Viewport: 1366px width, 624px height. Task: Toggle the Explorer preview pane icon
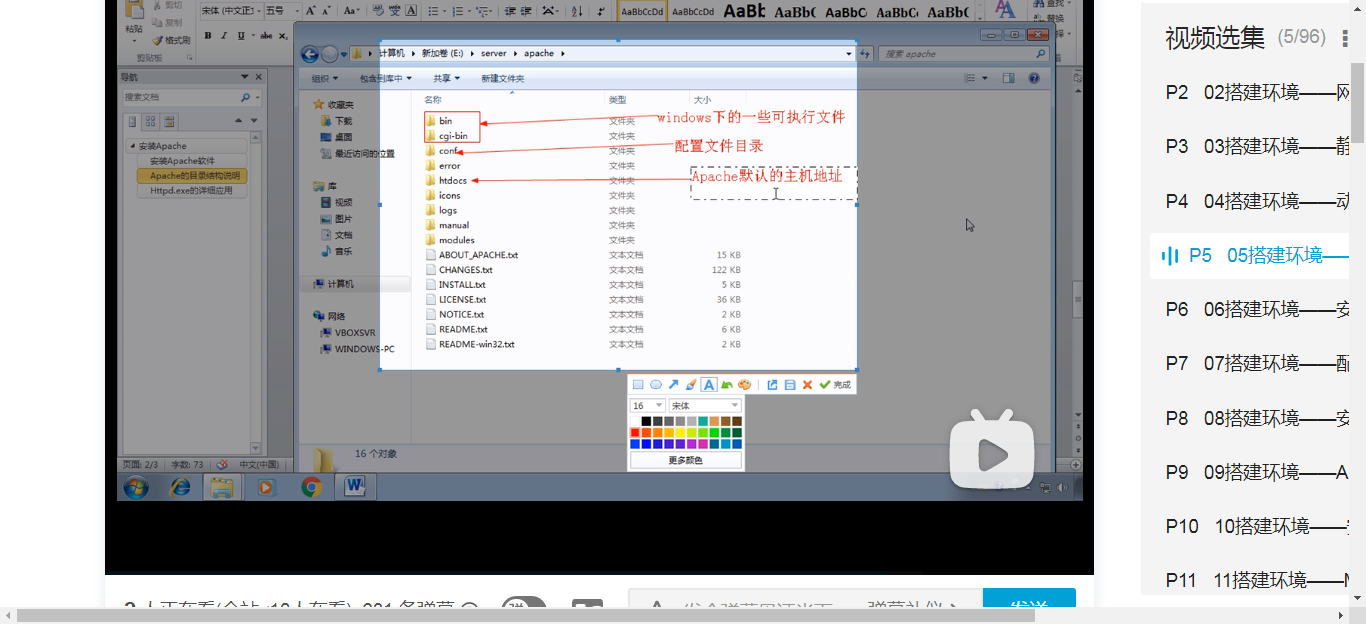[x=1008, y=78]
